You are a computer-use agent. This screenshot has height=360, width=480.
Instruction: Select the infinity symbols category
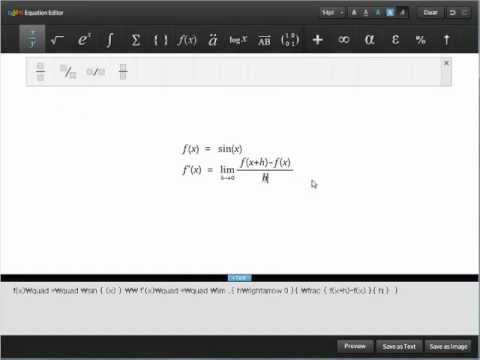[x=344, y=40]
